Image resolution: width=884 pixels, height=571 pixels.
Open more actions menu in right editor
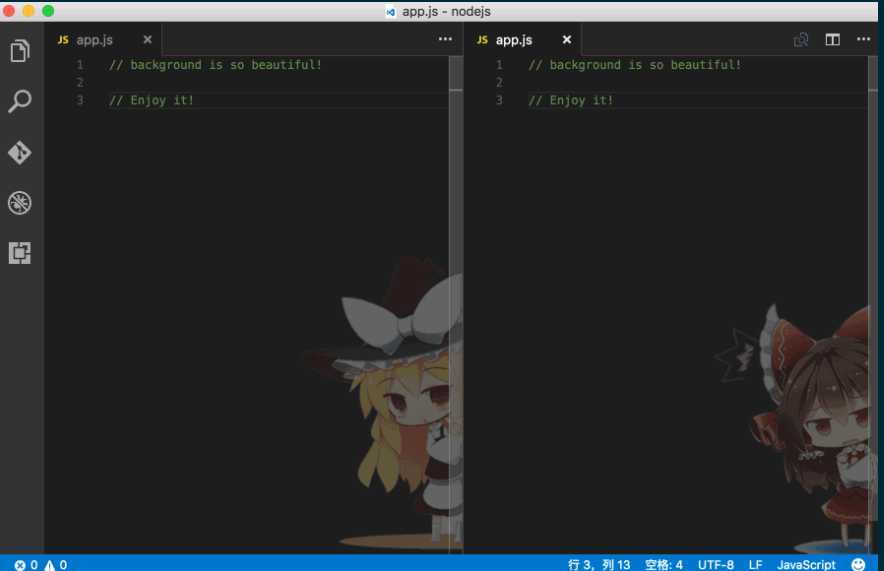(863, 39)
